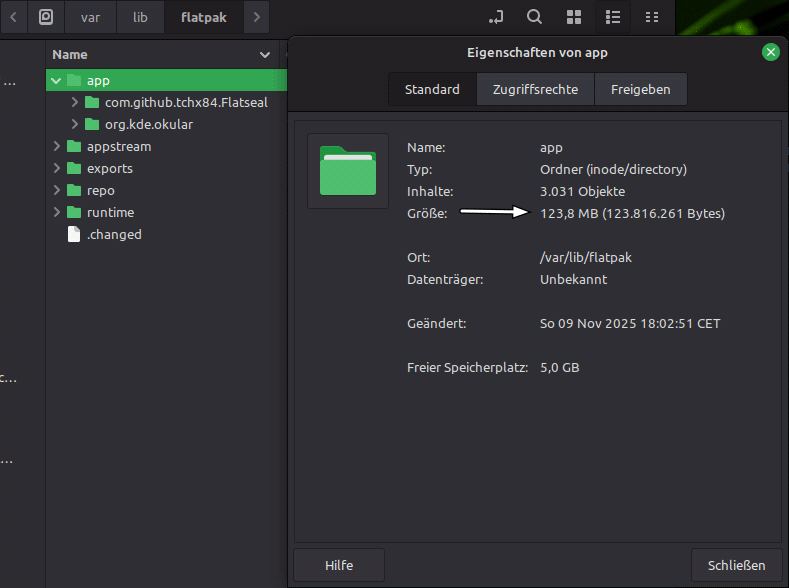Close the properties dialog with green X

(770, 52)
